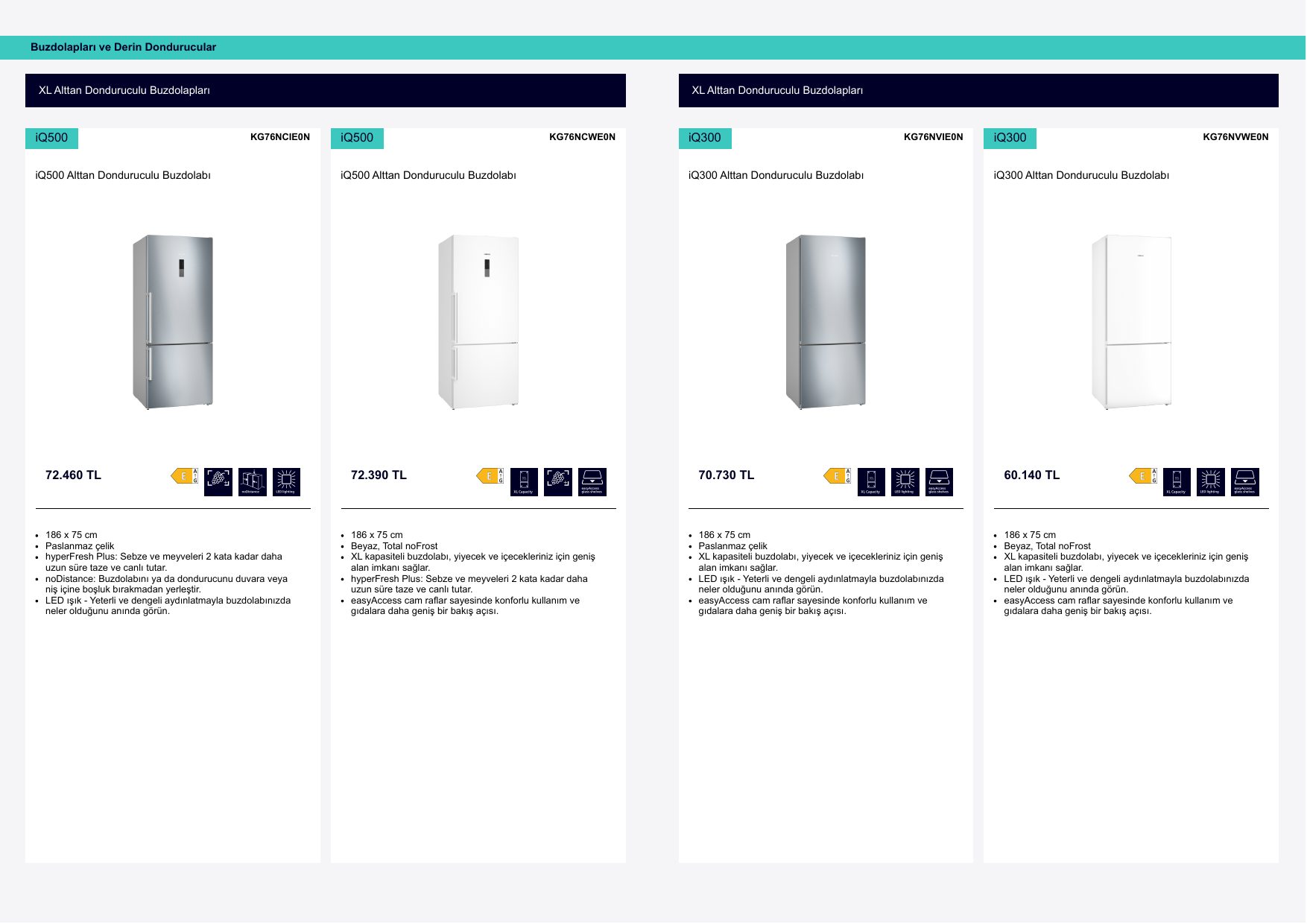Screen dimensions: 1307x924
Task: Click the hyperFresh Plus bullet for KG76NCIE0N
Action: coord(164,562)
